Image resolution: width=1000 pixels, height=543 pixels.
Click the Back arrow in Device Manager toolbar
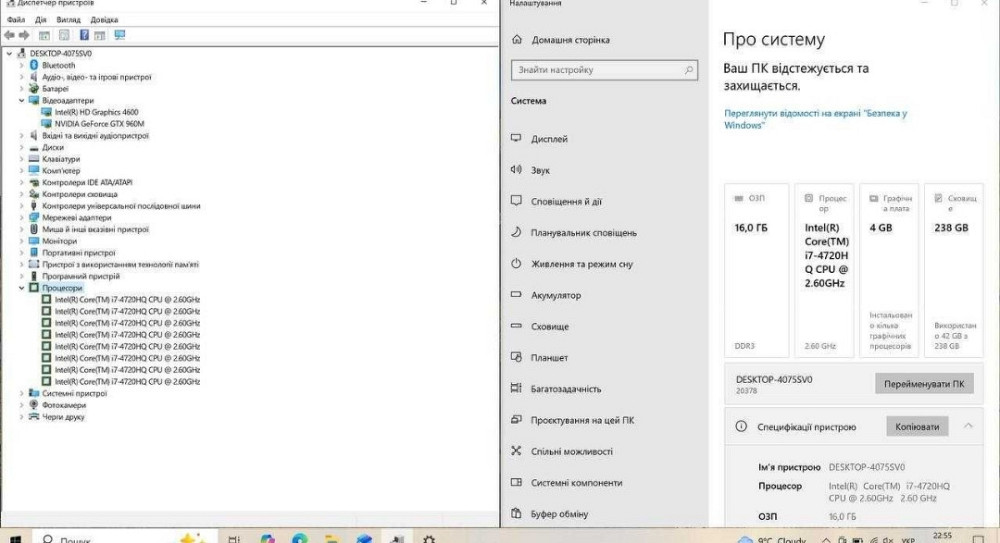tap(10, 35)
